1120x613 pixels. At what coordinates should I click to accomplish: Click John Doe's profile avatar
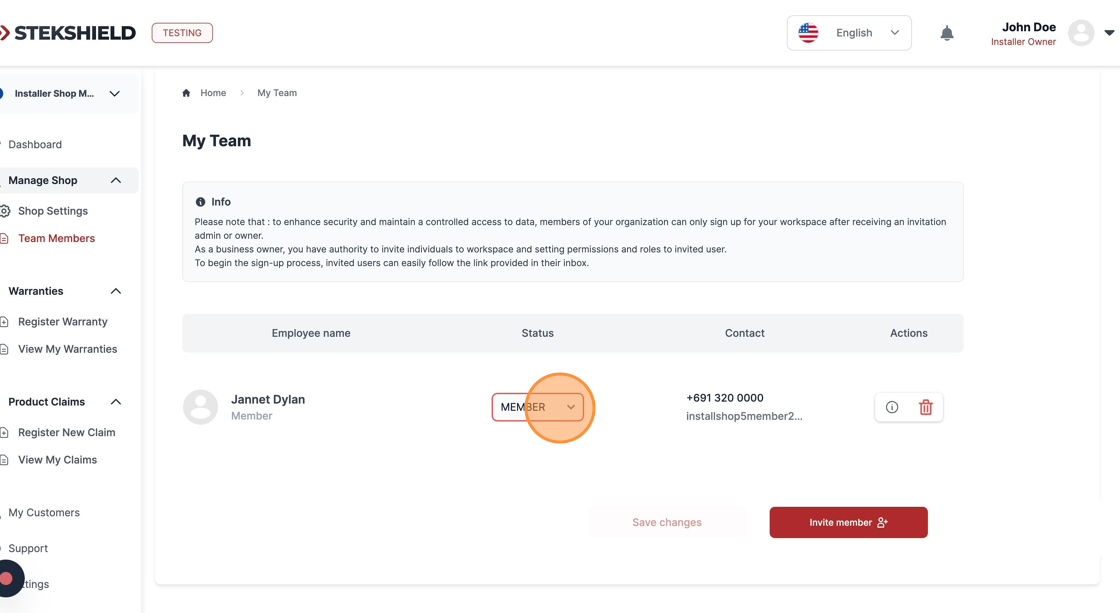[1080, 33]
